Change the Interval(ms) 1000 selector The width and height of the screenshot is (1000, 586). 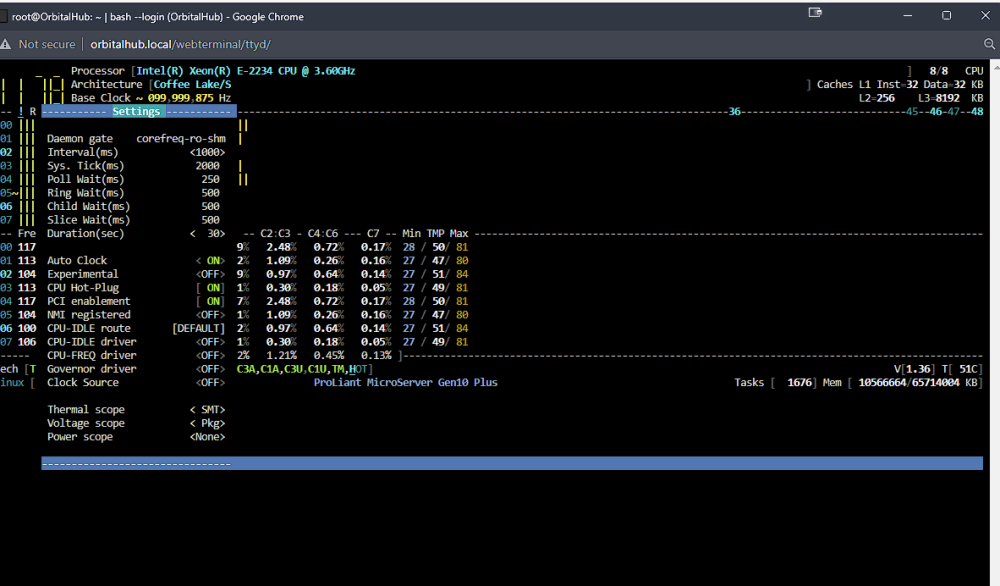point(207,152)
